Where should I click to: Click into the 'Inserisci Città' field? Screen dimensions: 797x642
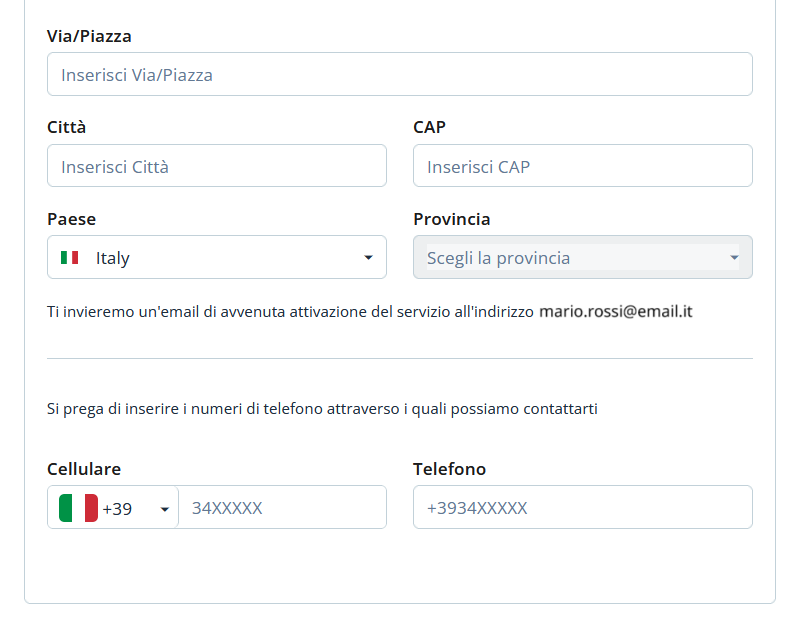pos(216,166)
